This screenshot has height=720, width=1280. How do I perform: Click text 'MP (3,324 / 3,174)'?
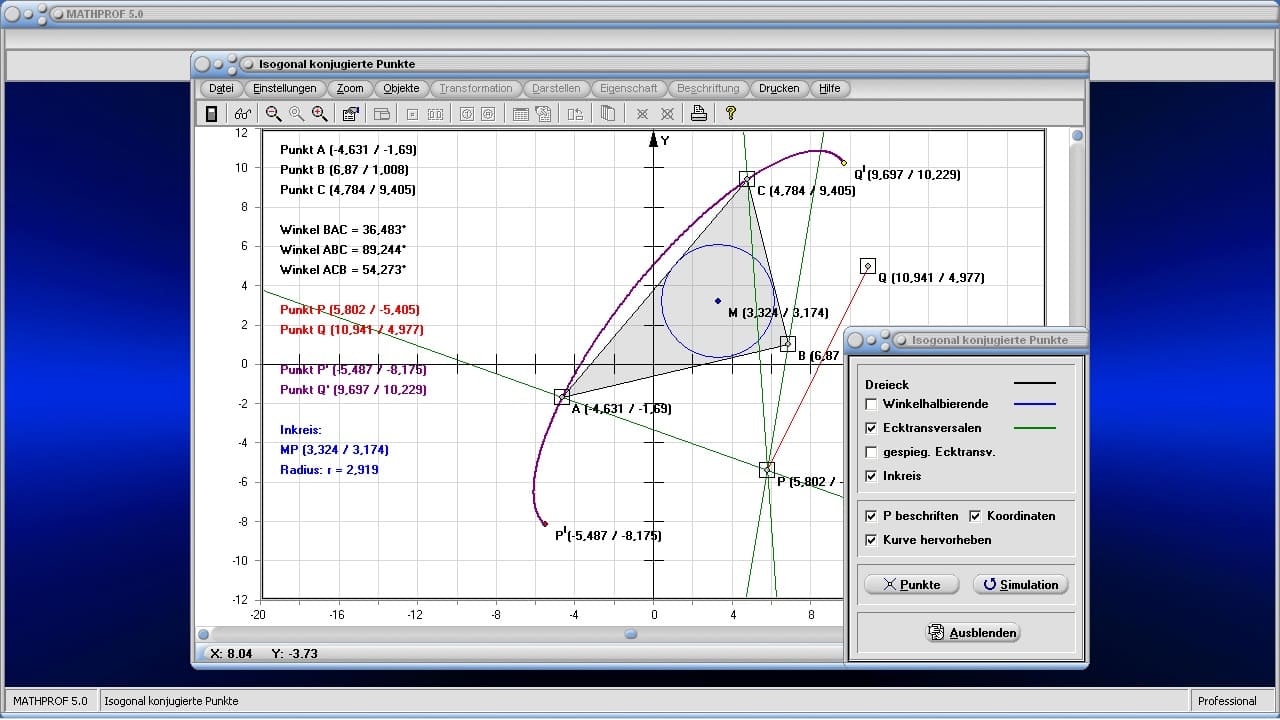tap(334, 450)
